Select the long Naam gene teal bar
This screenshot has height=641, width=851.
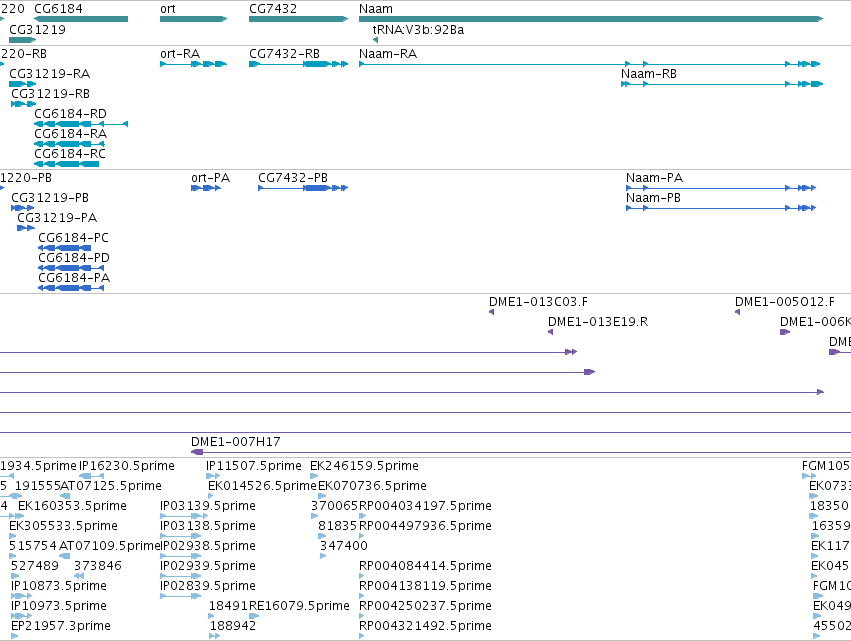pos(591,19)
